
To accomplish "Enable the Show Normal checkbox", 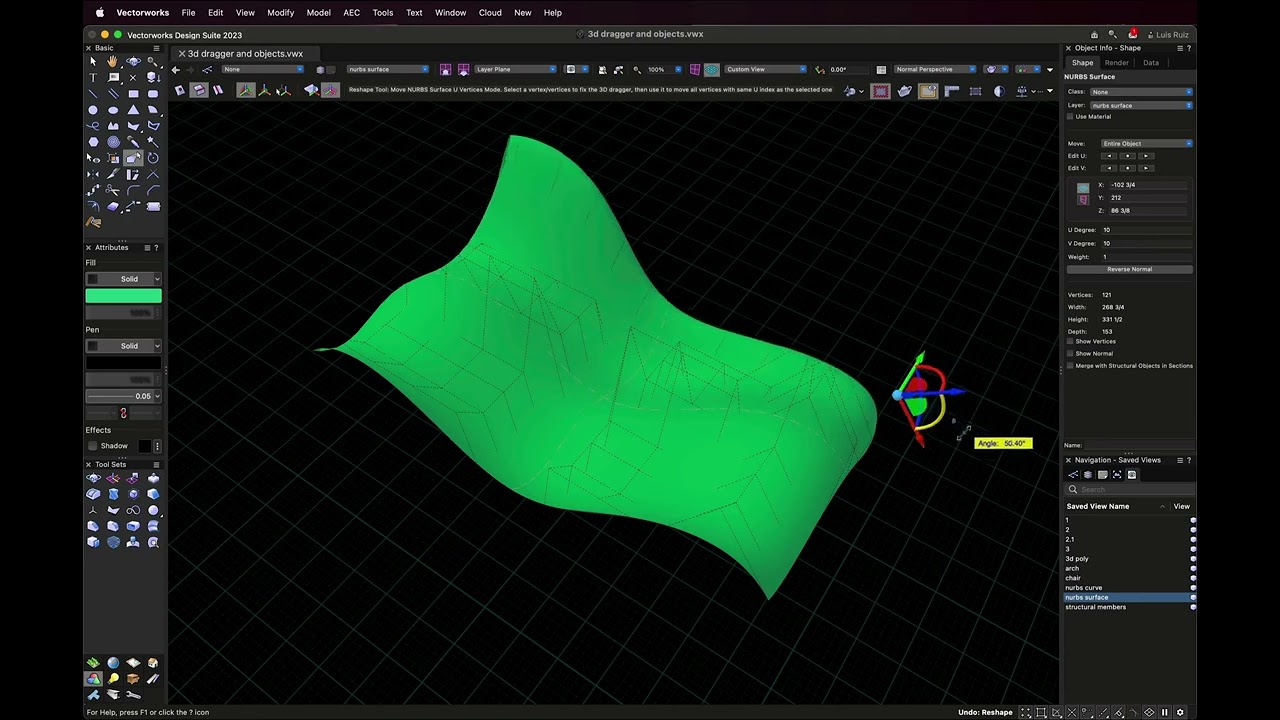I will [1070, 353].
